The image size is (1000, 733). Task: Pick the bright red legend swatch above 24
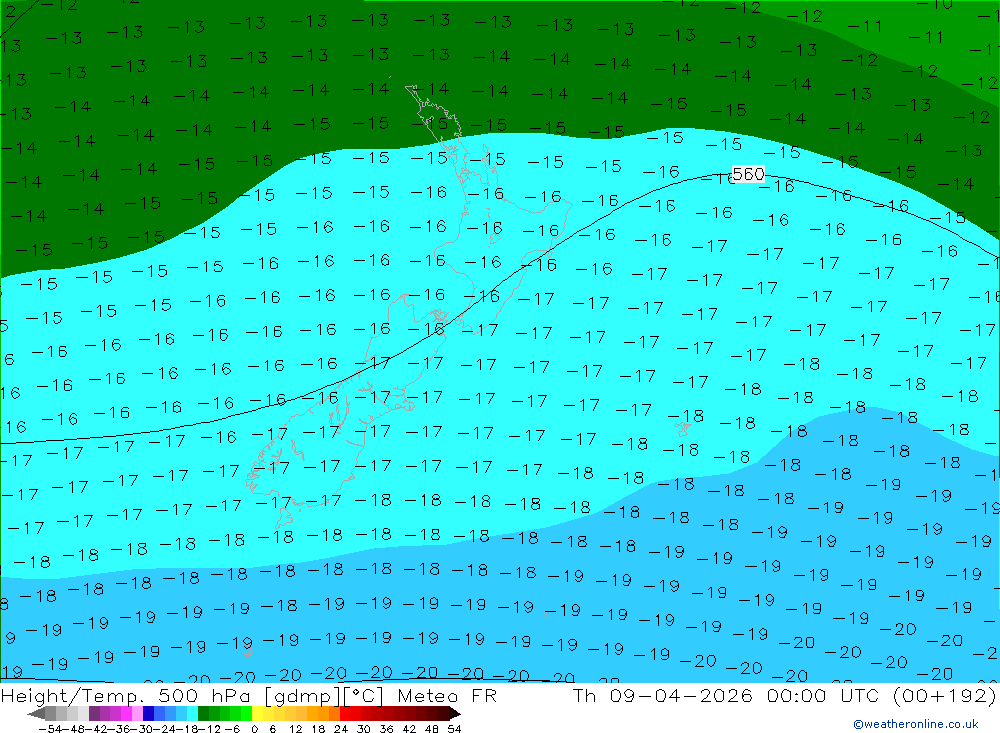pos(345,713)
